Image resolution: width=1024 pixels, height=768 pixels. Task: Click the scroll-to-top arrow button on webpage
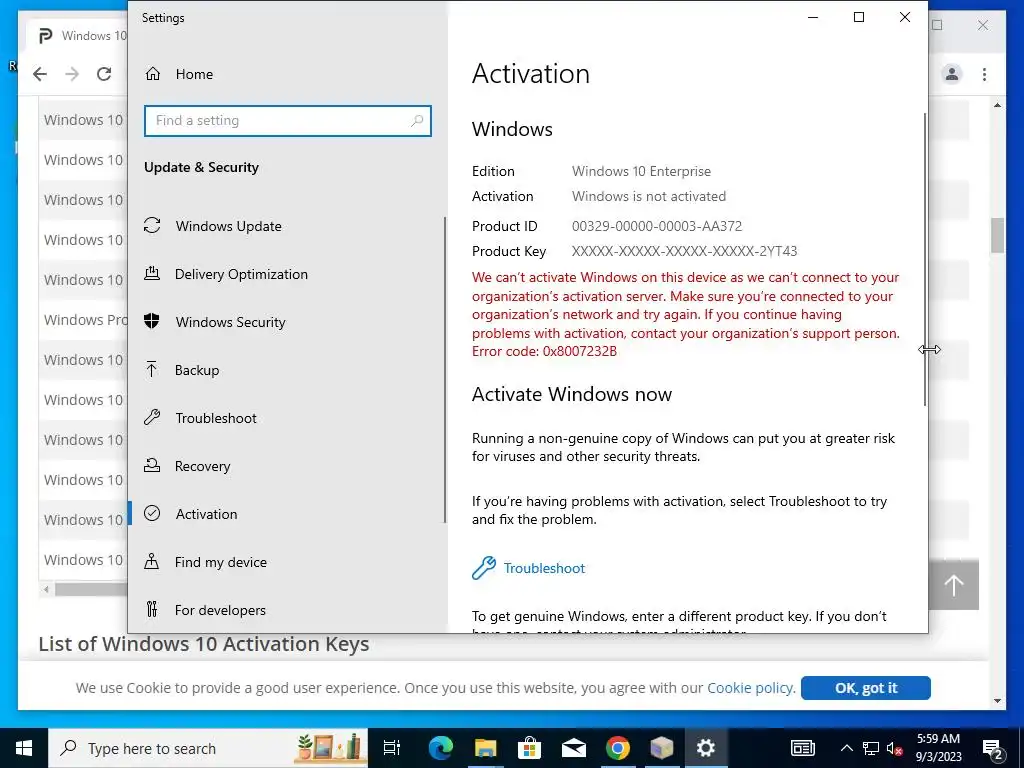tap(953, 584)
